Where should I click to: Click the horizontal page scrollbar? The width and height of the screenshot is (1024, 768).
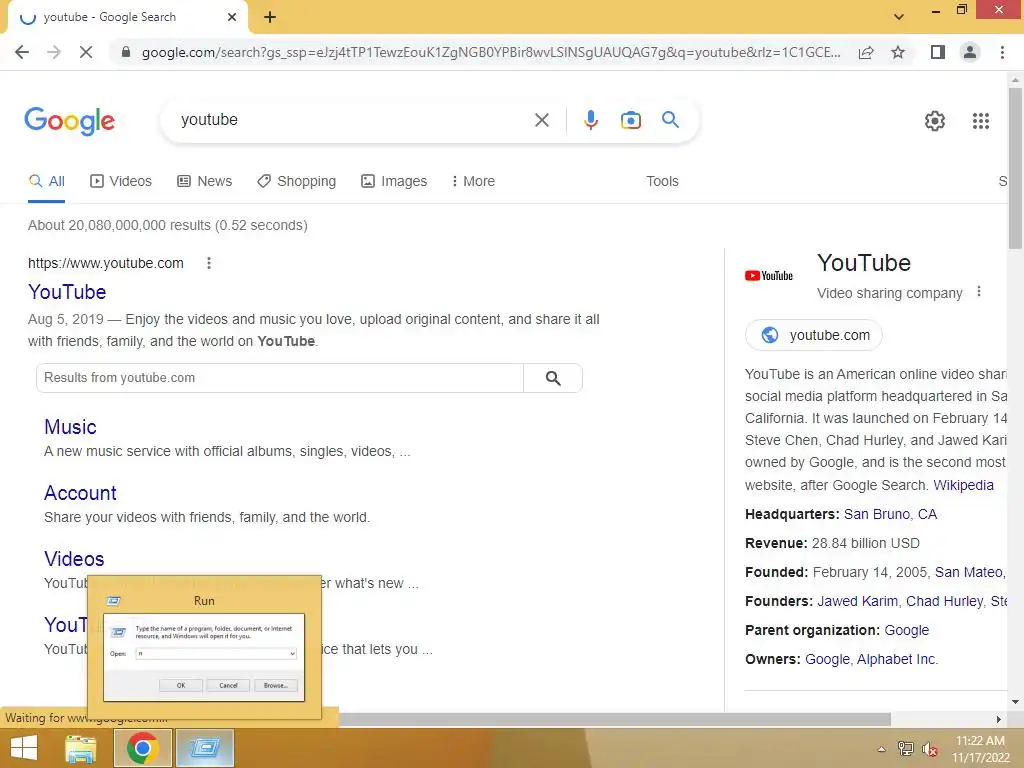(614, 719)
